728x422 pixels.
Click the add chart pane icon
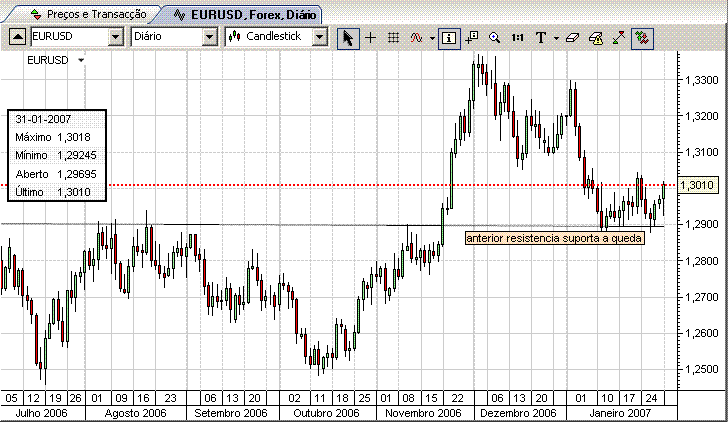472,38
